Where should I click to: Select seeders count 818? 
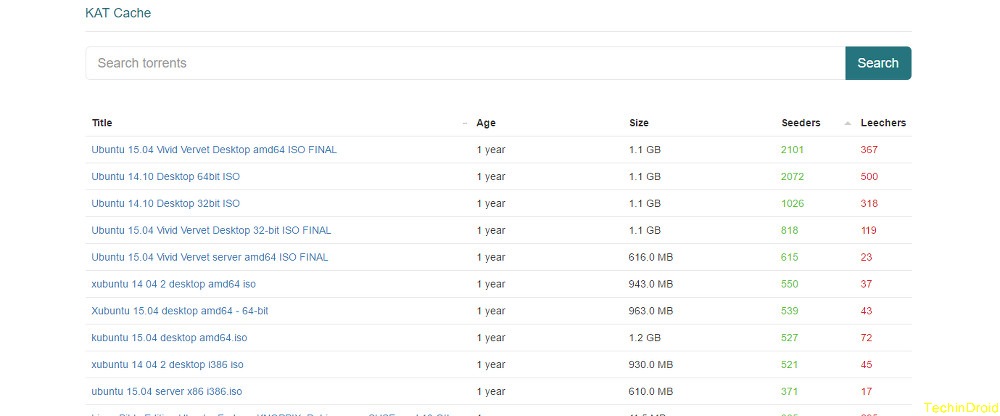[x=789, y=230]
